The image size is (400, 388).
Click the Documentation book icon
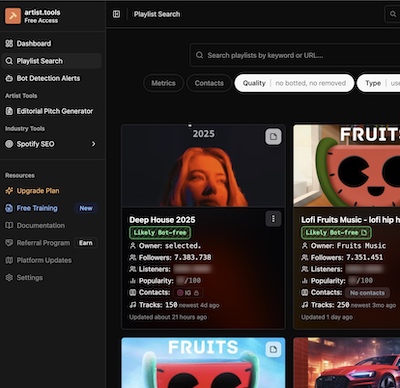tap(9, 226)
